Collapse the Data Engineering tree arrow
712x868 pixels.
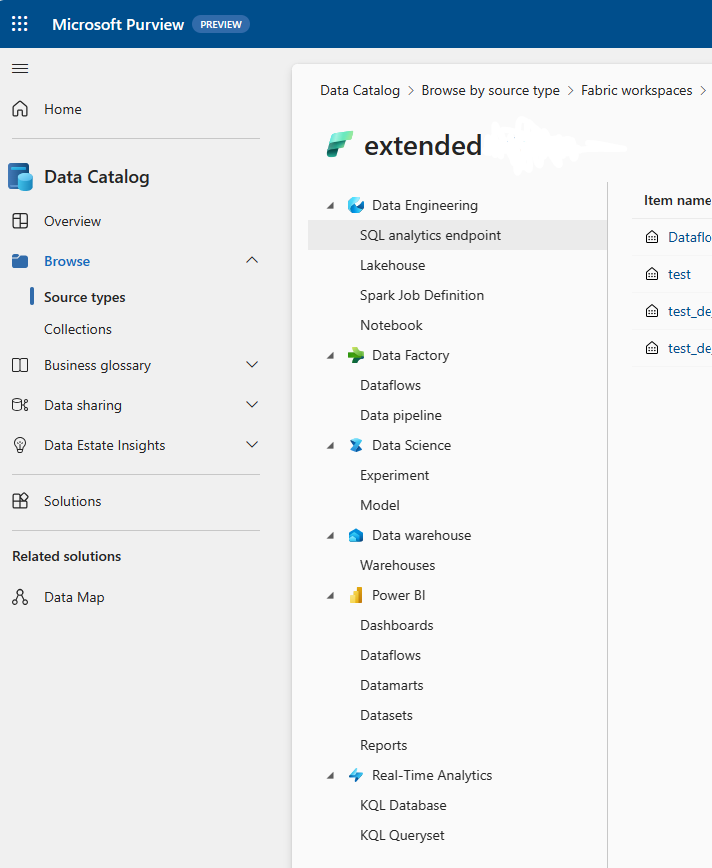[331, 206]
